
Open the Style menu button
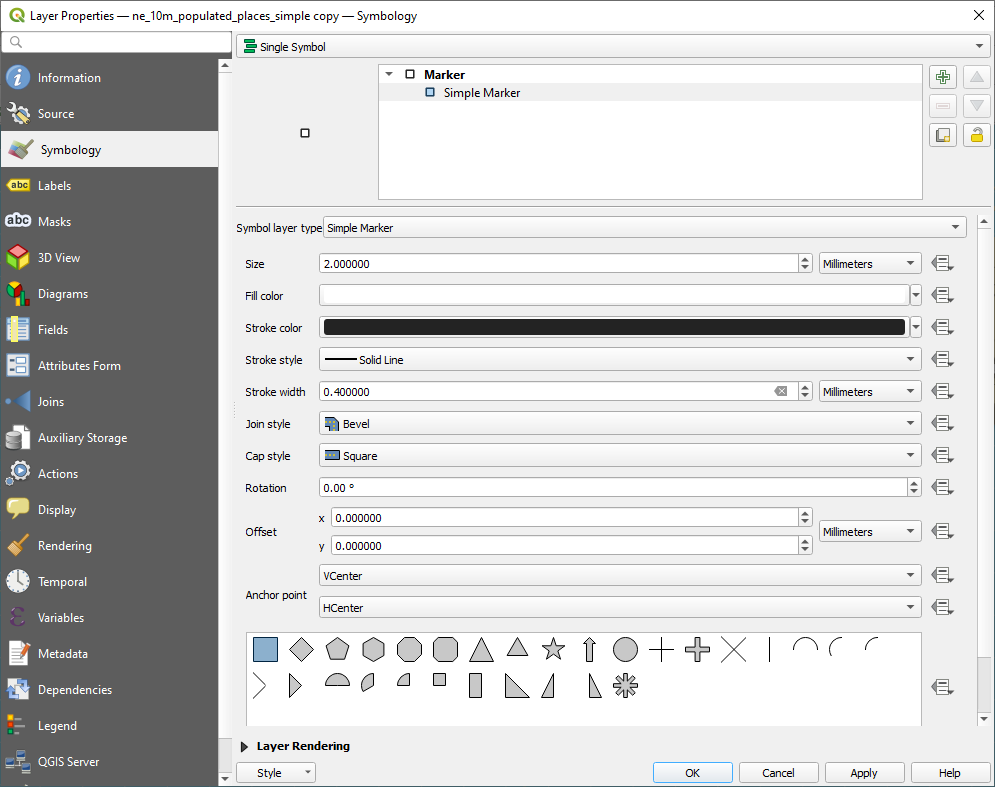275,772
